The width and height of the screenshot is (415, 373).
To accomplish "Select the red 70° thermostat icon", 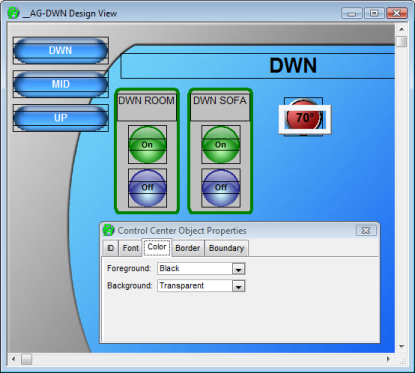I will [x=304, y=117].
